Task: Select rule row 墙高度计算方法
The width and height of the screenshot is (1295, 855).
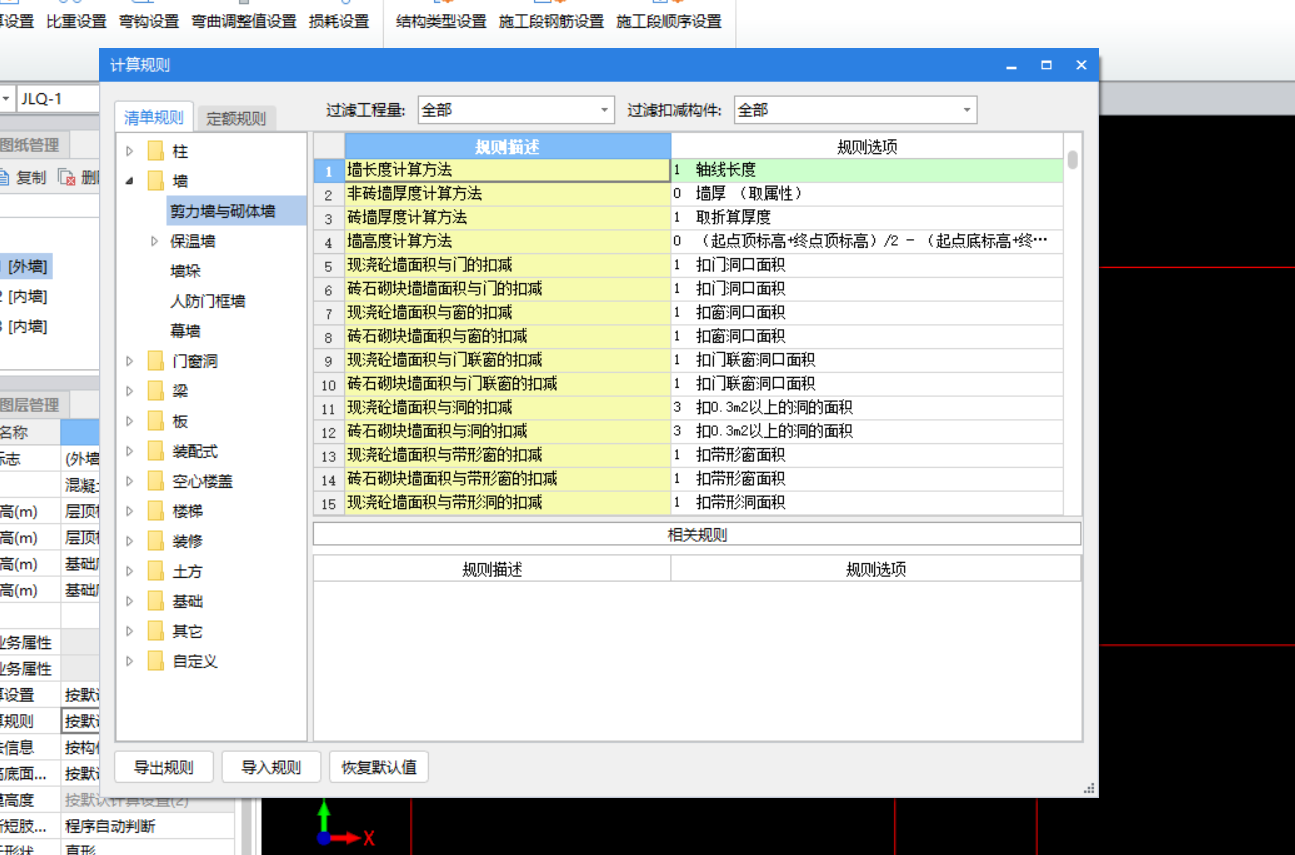Action: coord(507,241)
